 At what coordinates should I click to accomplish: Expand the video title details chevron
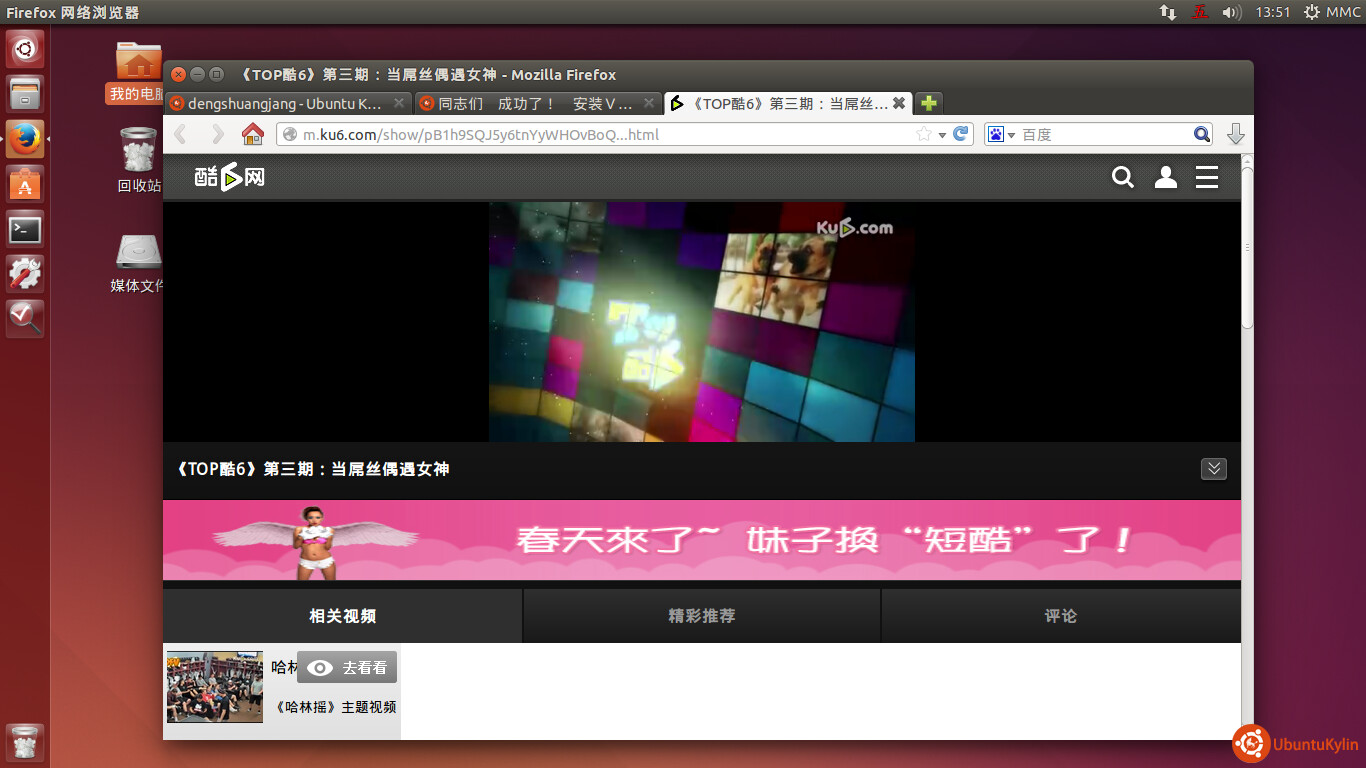(1213, 469)
